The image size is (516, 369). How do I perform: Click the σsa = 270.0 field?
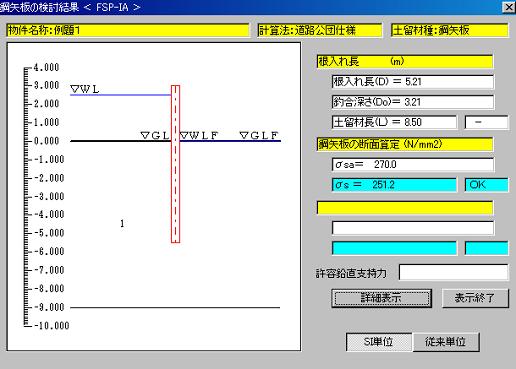coord(413,165)
